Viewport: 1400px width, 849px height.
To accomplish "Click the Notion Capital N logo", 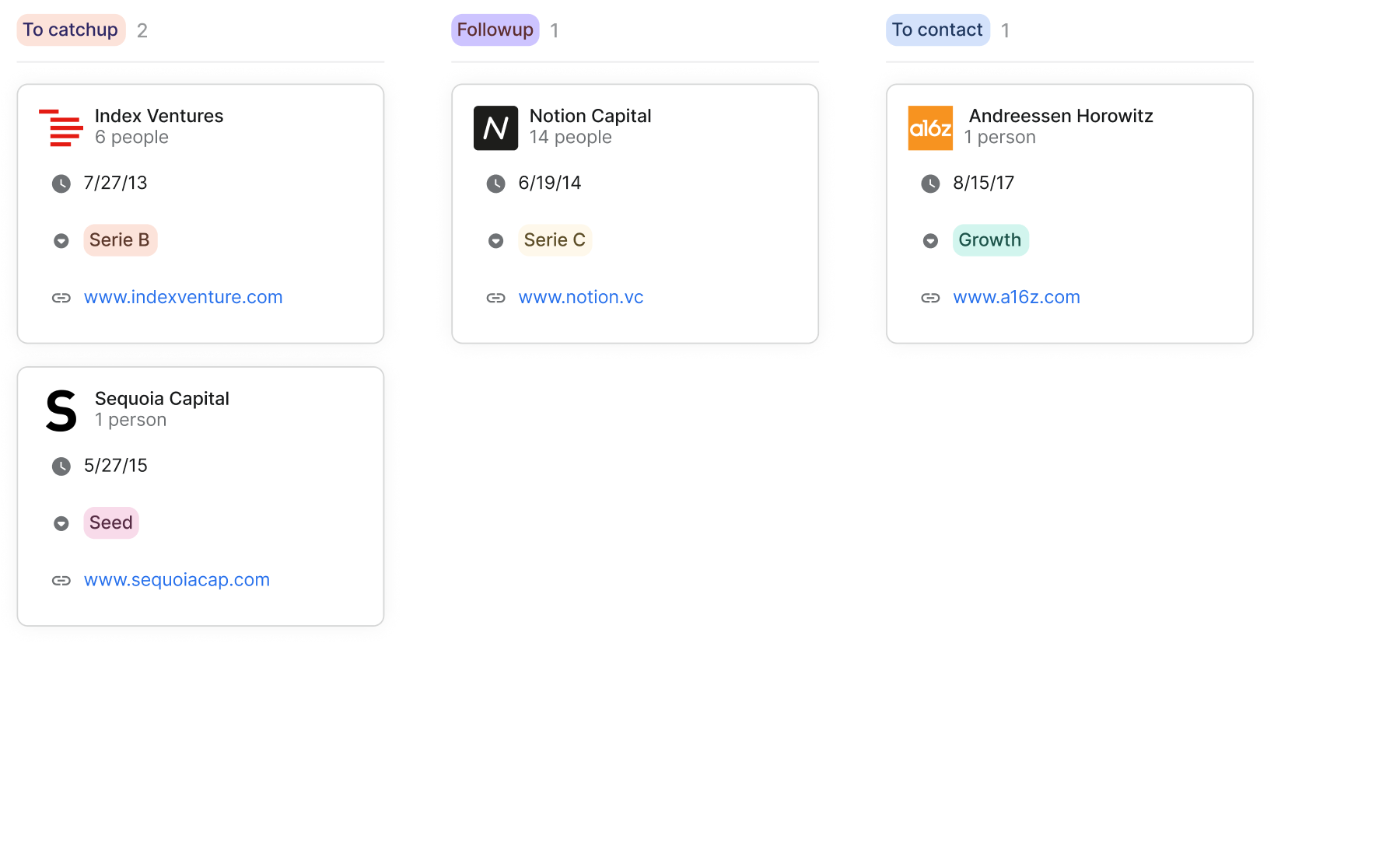I will tap(495, 128).
